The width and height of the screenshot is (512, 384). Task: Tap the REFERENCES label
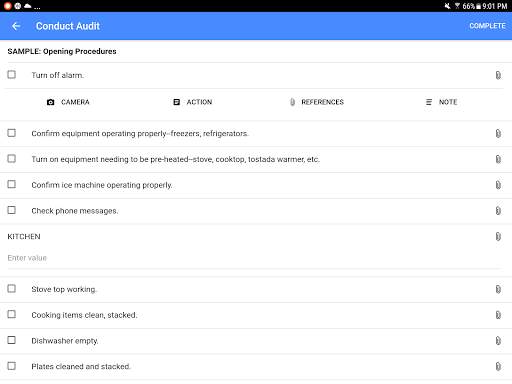[x=323, y=102]
